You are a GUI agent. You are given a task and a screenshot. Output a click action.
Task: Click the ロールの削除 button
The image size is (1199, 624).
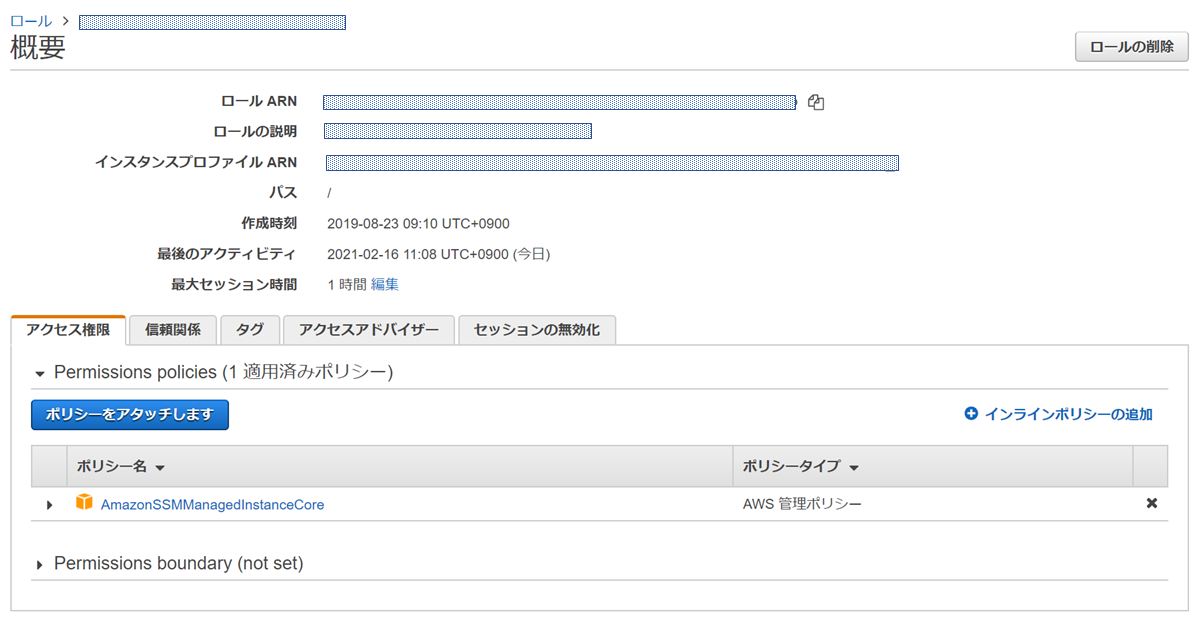click(x=1132, y=47)
